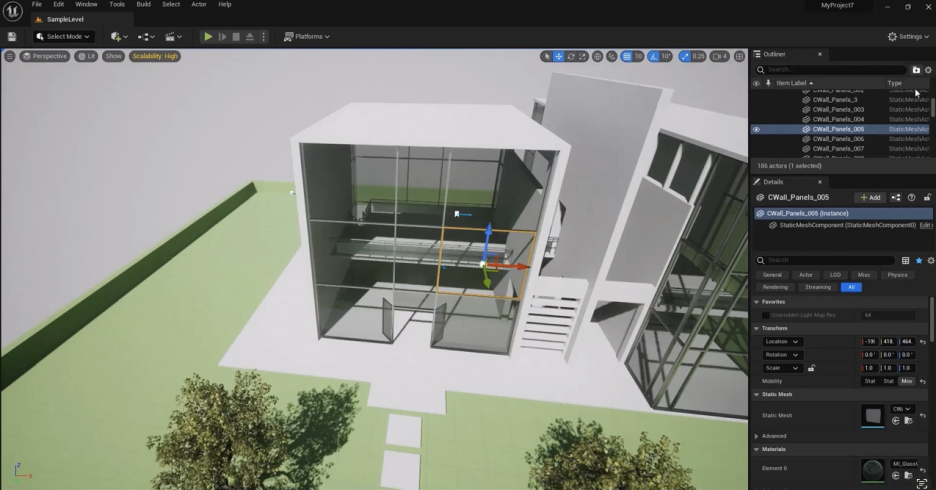The image size is (936, 490).
Task: Open the Settings menu in the toolbar
Action: click(908, 36)
